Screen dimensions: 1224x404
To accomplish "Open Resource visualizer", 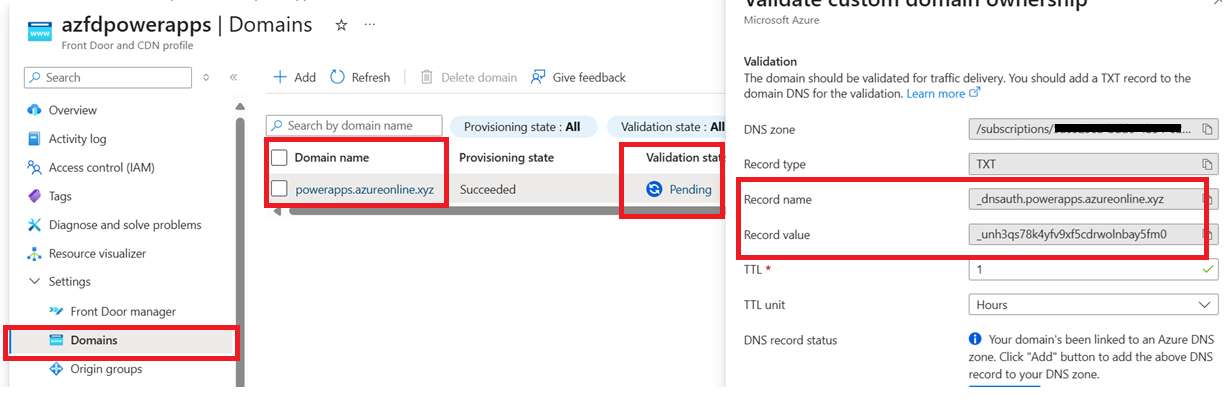I will [97, 254].
